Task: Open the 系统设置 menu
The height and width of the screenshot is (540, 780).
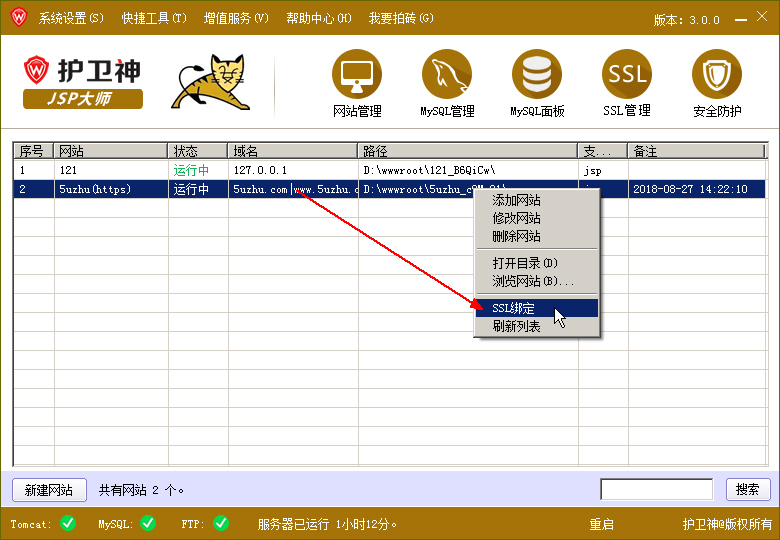Action: click(x=70, y=18)
